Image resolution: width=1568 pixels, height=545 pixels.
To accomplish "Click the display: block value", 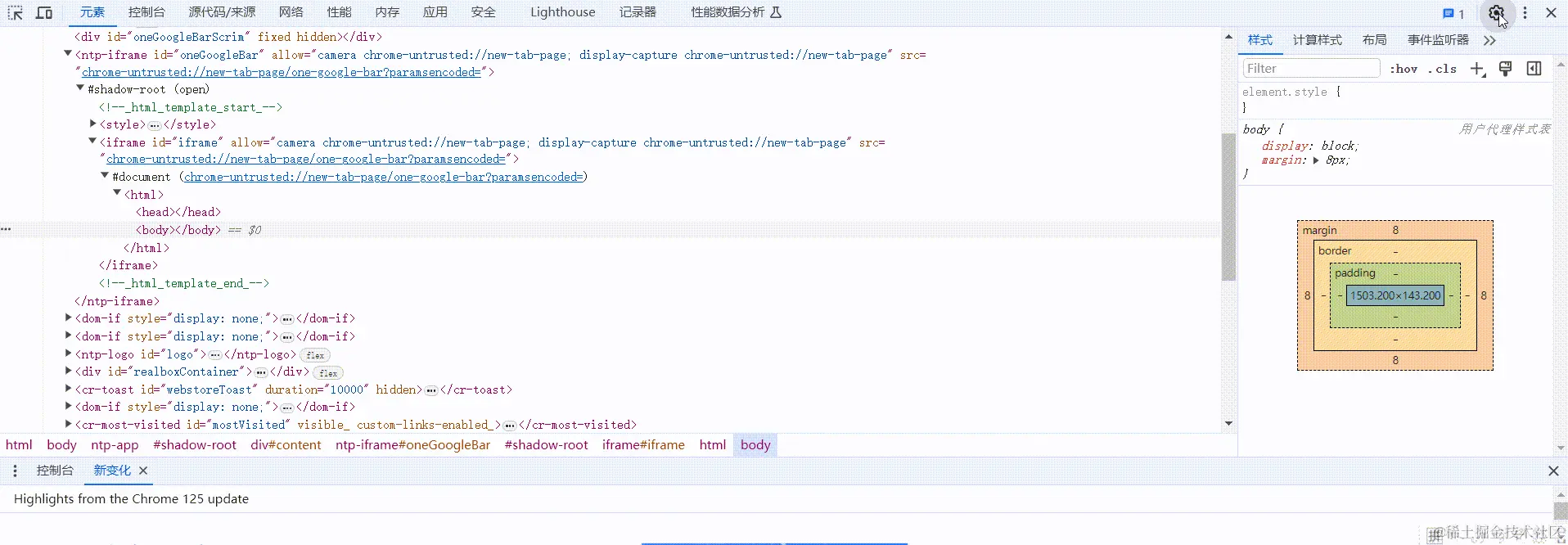I will pyautogui.click(x=1338, y=146).
